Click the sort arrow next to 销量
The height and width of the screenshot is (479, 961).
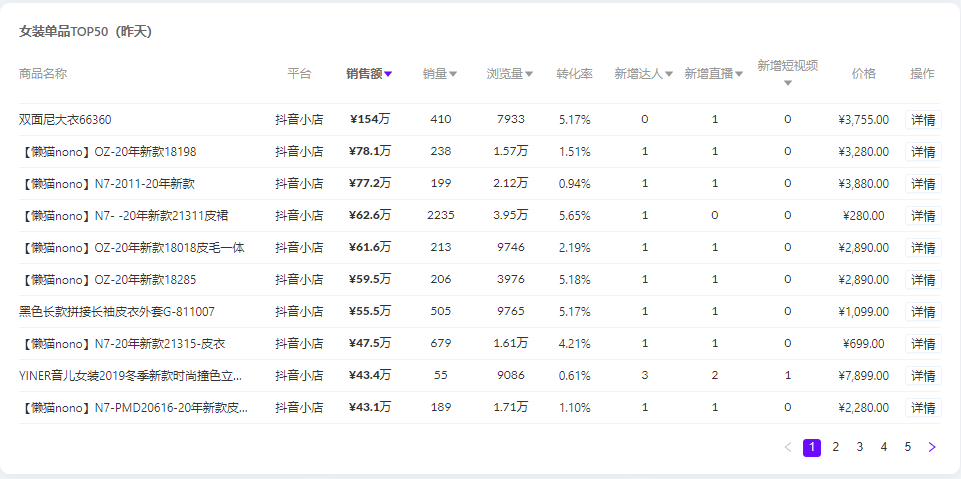[453, 74]
